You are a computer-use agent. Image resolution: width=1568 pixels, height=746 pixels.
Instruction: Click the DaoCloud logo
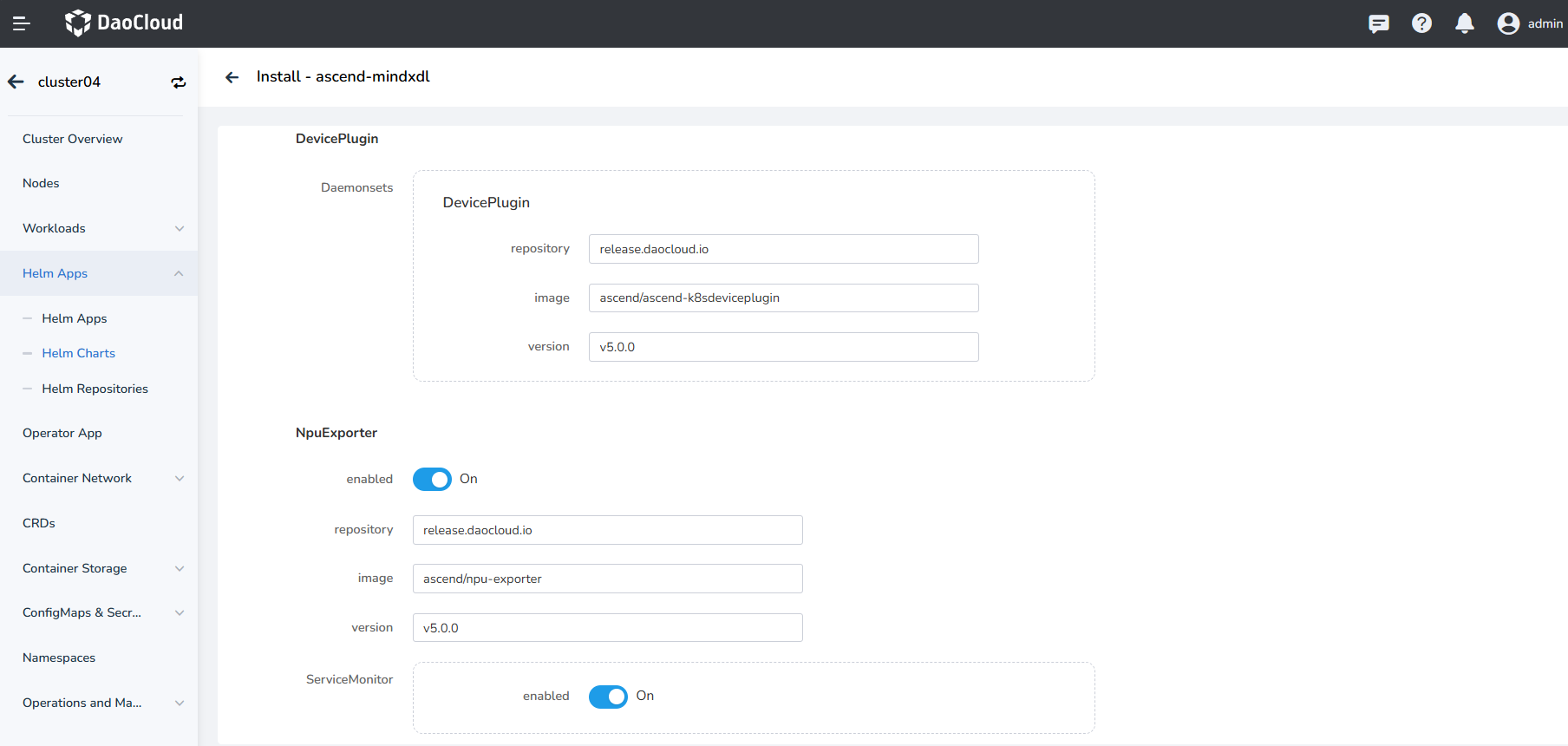(x=124, y=23)
